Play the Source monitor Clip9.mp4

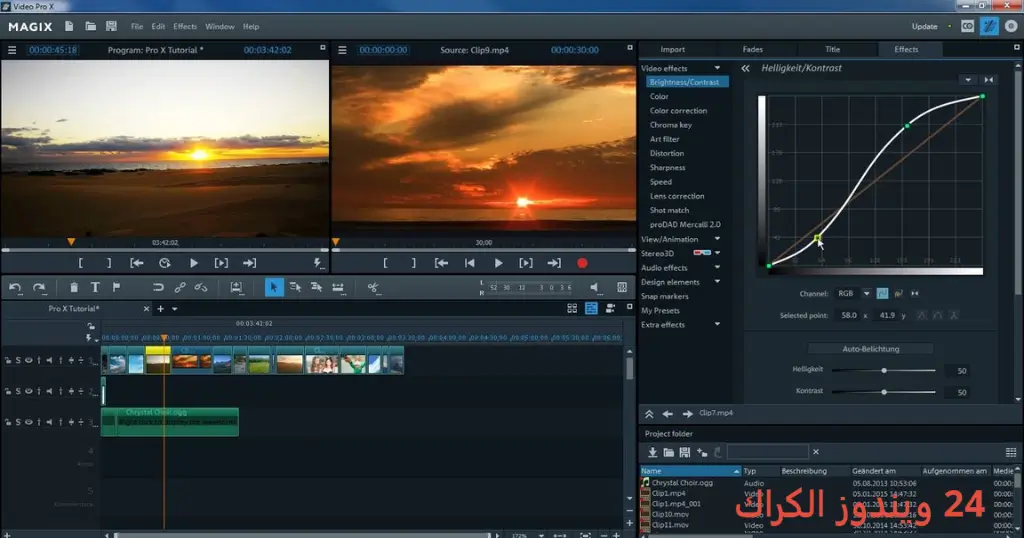click(x=498, y=262)
